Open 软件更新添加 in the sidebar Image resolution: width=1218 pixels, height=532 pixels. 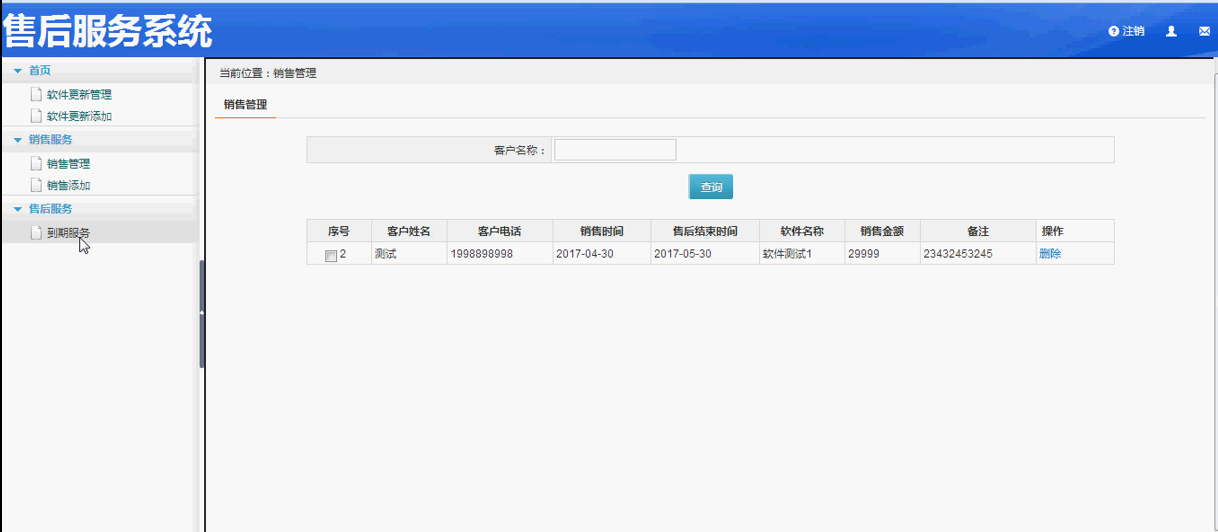click(x=79, y=117)
